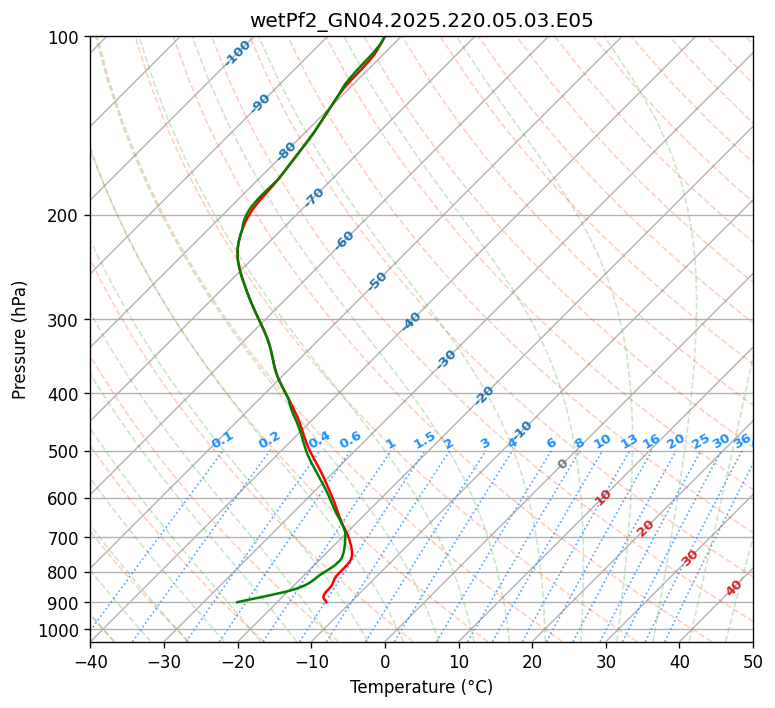The height and width of the screenshot is (708, 775).
Task: Select the Temperature (°C) x-axis label
Action: point(421,687)
